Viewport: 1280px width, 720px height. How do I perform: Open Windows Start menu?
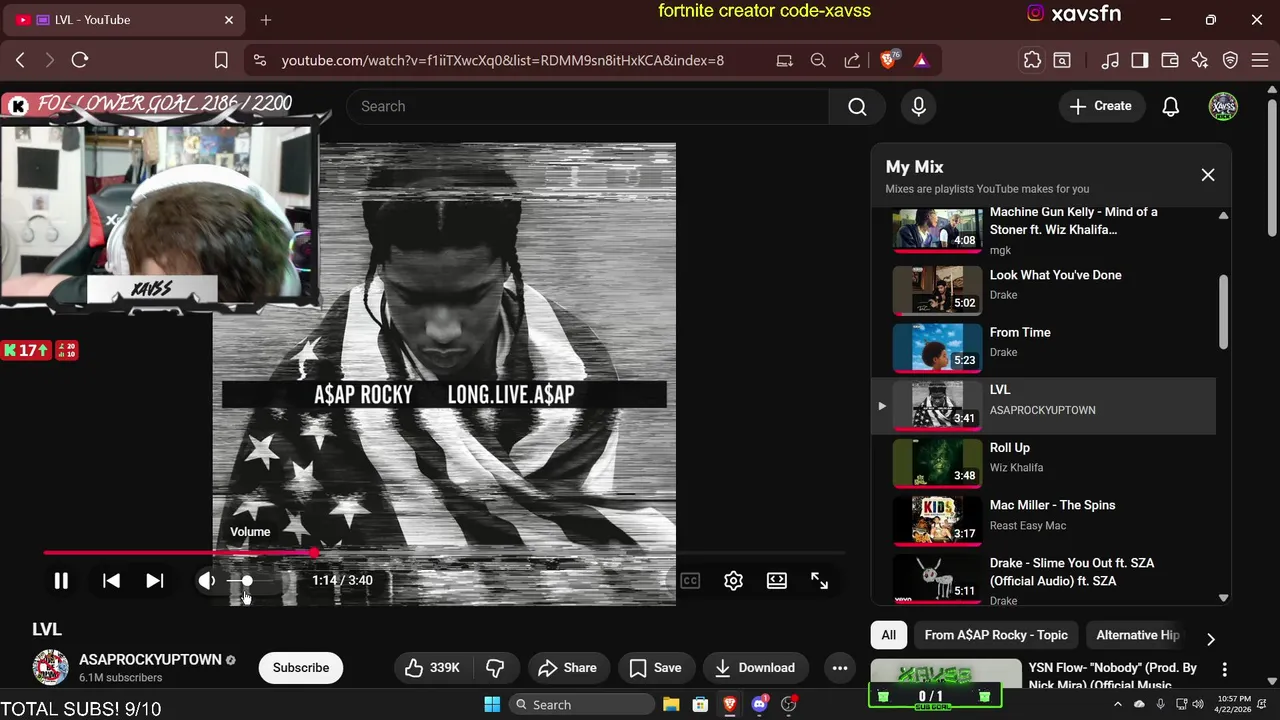click(x=492, y=704)
